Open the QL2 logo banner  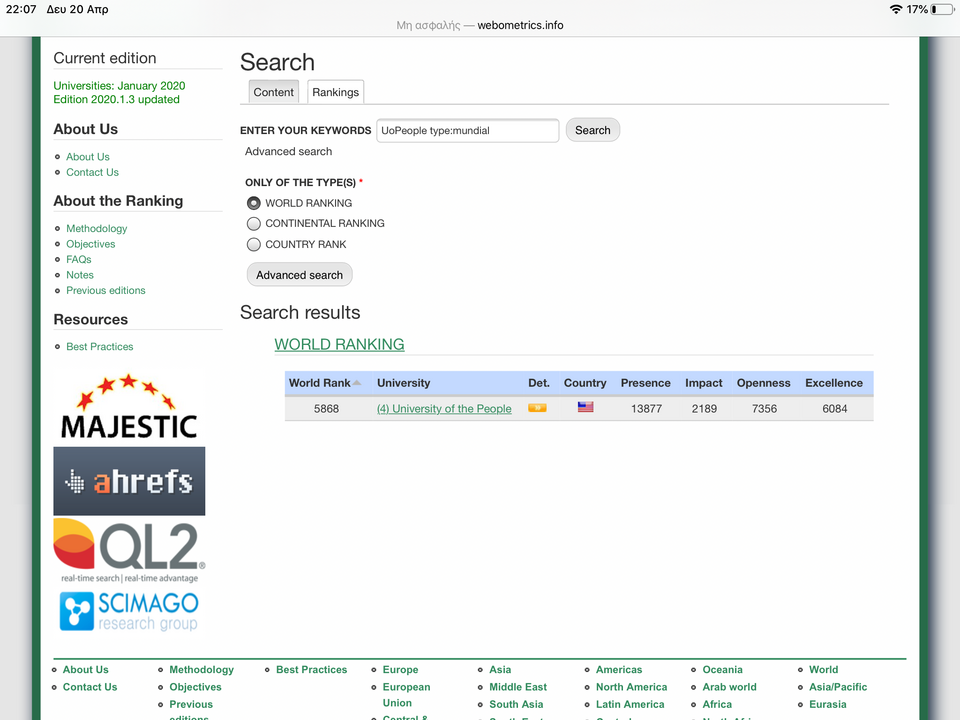[129, 550]
